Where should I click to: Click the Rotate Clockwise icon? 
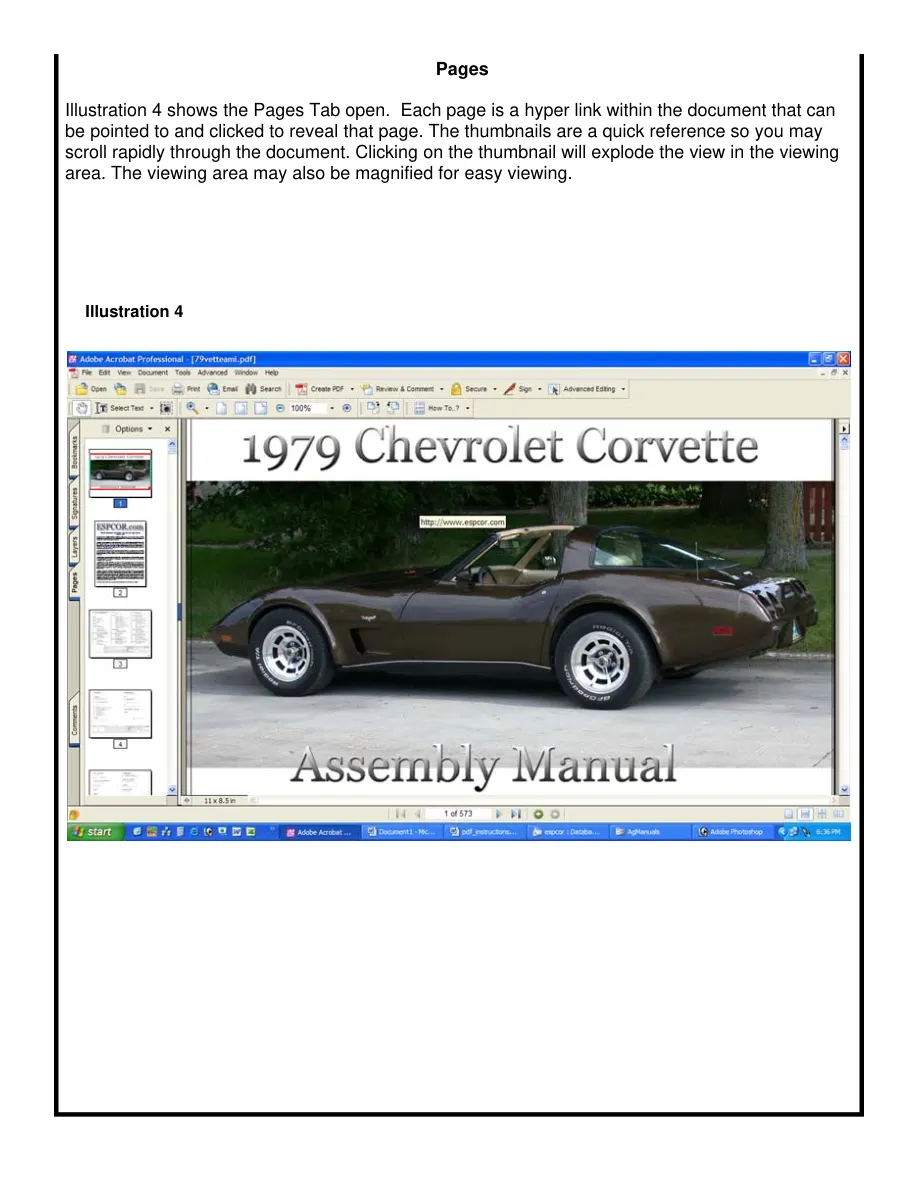tap(373, 408)
